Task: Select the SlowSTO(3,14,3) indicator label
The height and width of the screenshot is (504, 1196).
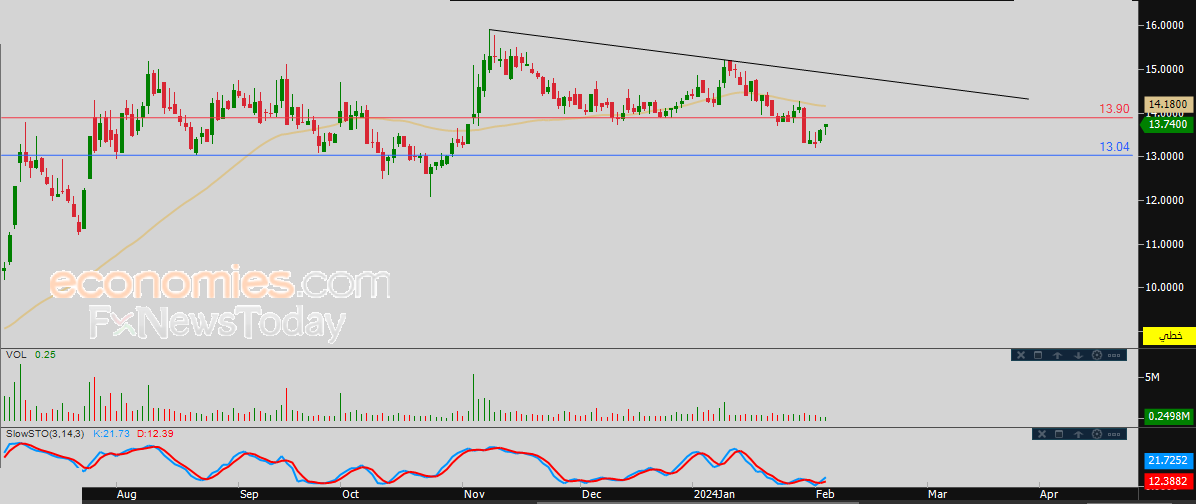Action: pos(46,433)
